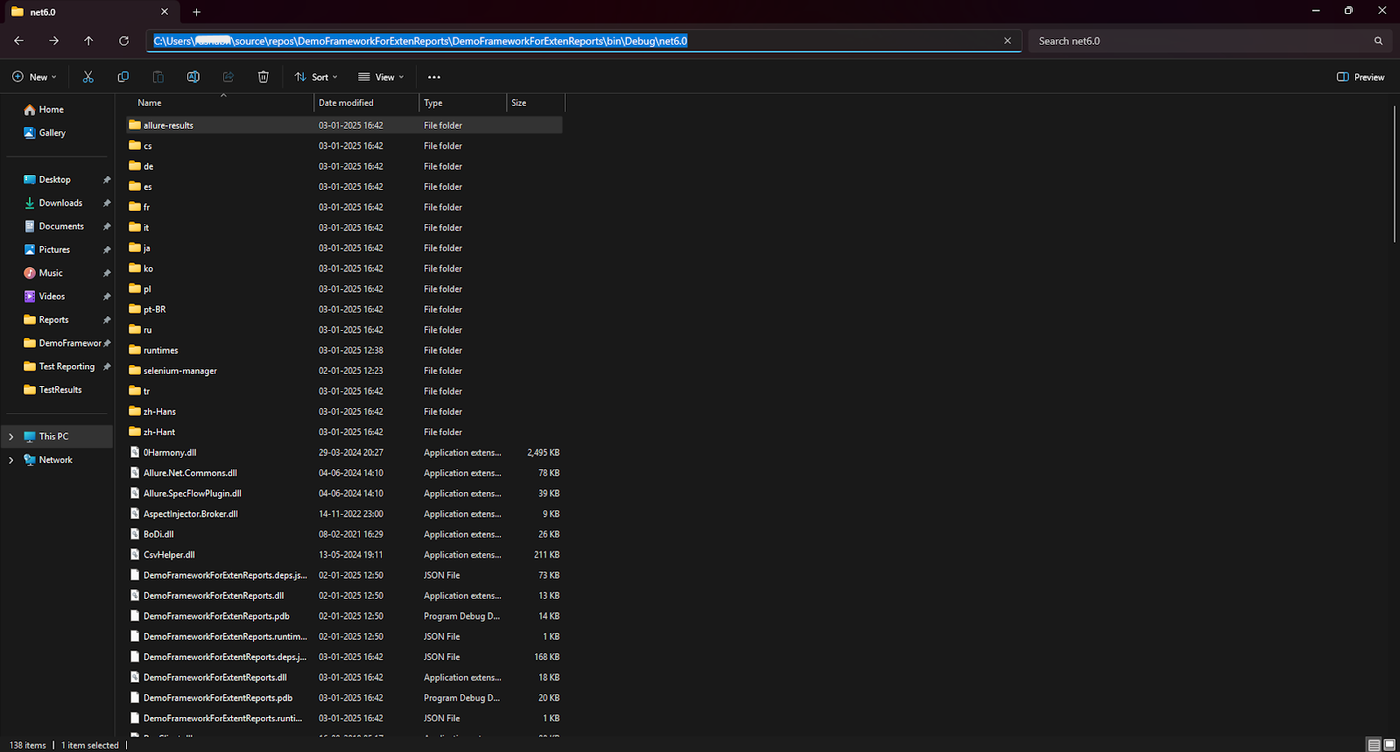The width and height of the screenshot is (1400, 752).
Task: Select the zh-Hans folder row
Action: pos(344,412)
